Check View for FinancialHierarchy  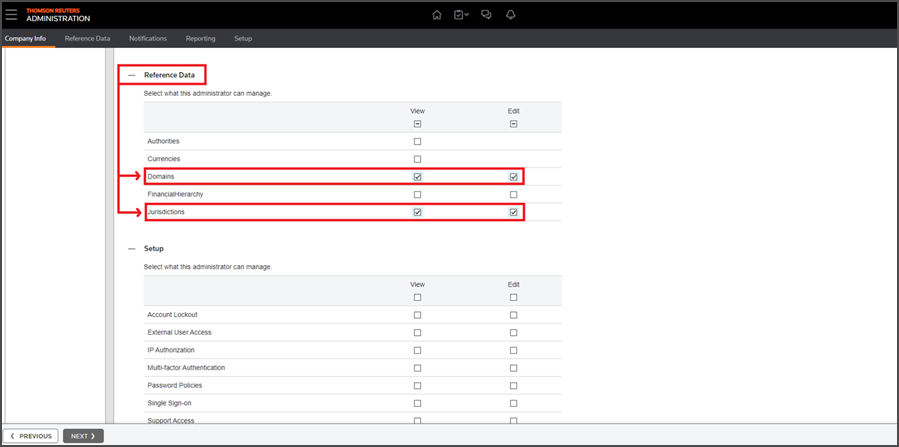(x=417, y=194)
